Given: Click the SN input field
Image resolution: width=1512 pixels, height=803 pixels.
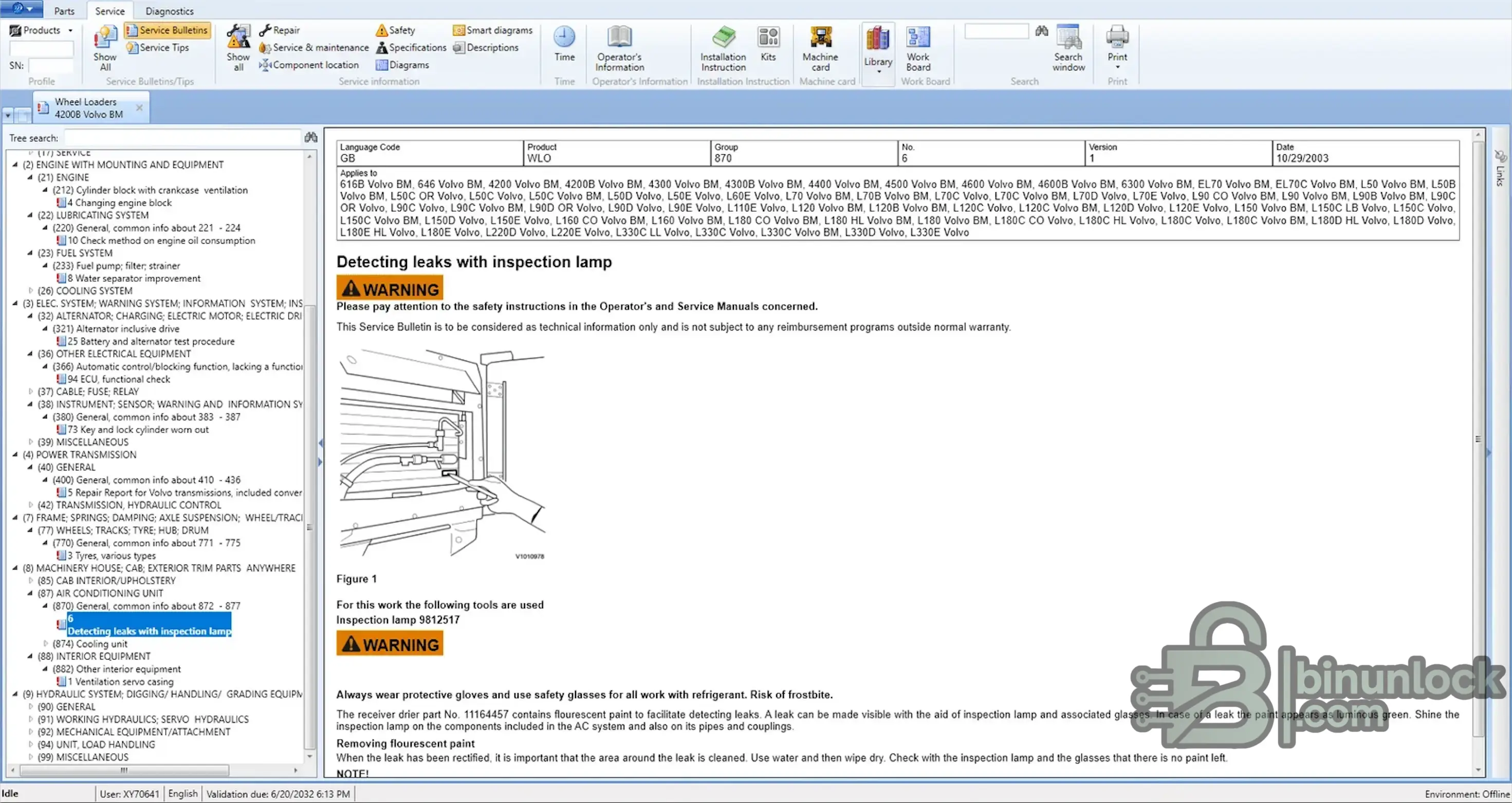Looking at the screenshot, I should (x=51, y=65).
